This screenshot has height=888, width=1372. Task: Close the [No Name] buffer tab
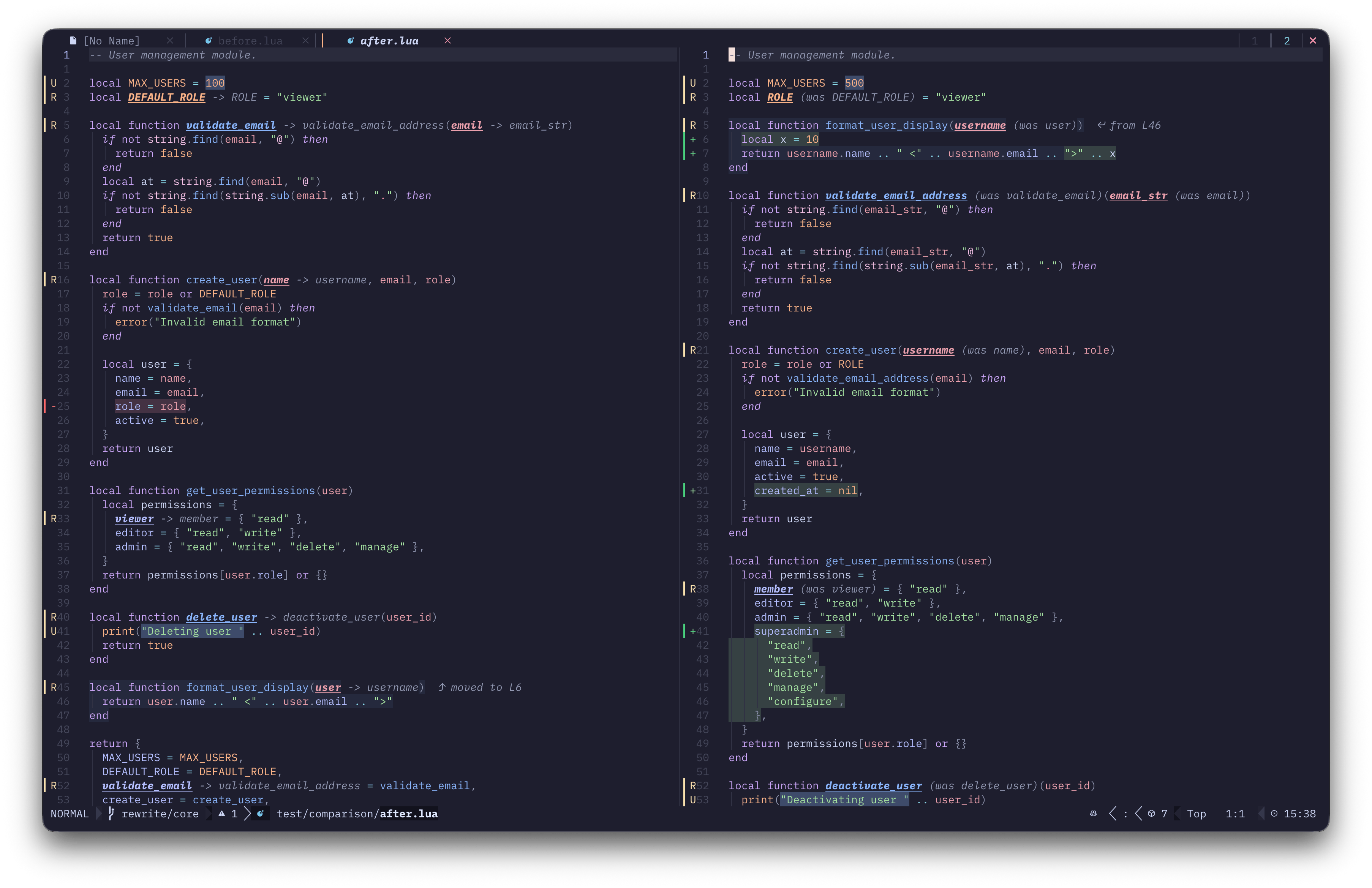[169, 41]
